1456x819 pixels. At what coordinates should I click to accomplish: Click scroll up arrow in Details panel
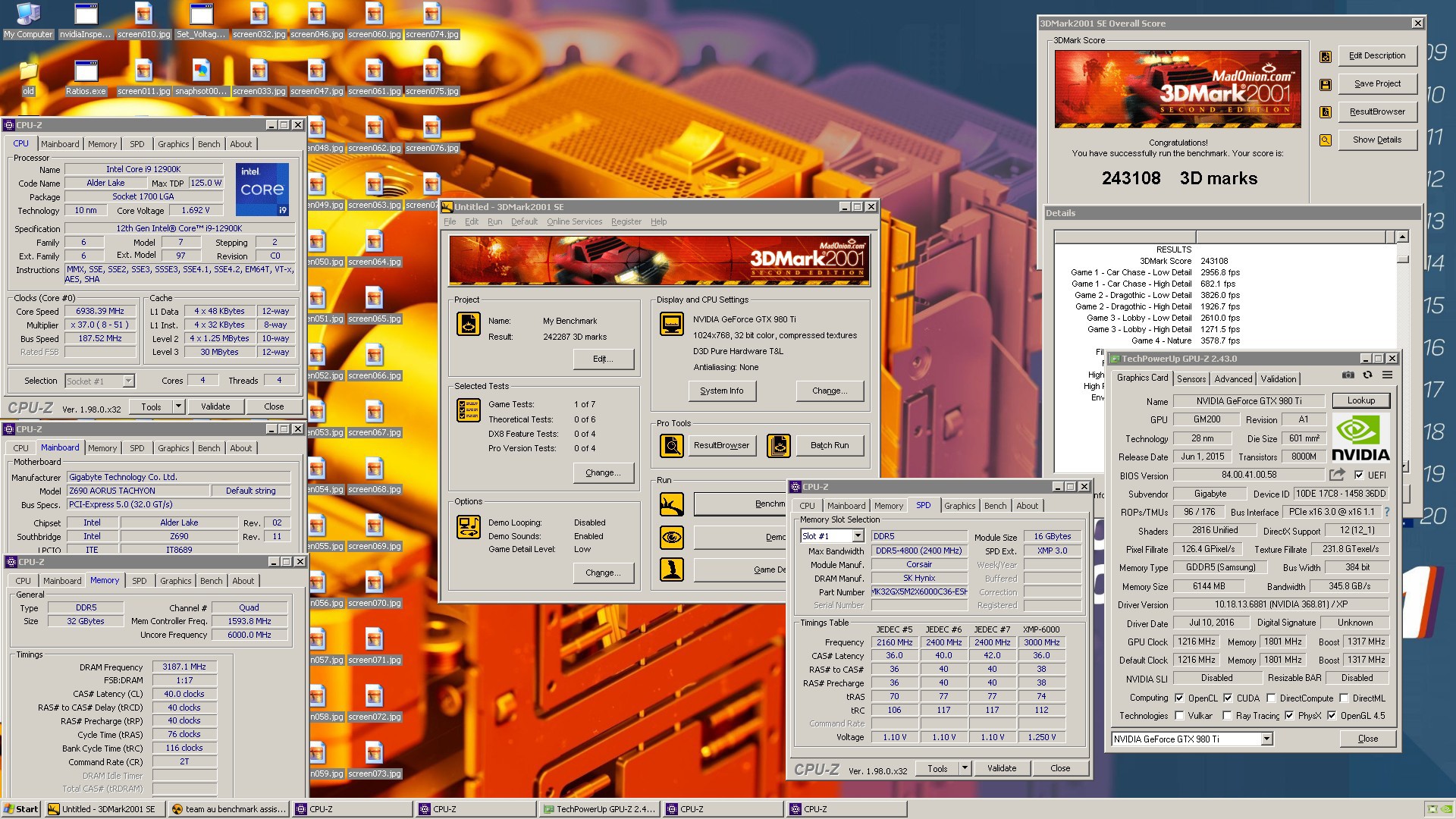pyautogui.click(x=1402, y=237)
